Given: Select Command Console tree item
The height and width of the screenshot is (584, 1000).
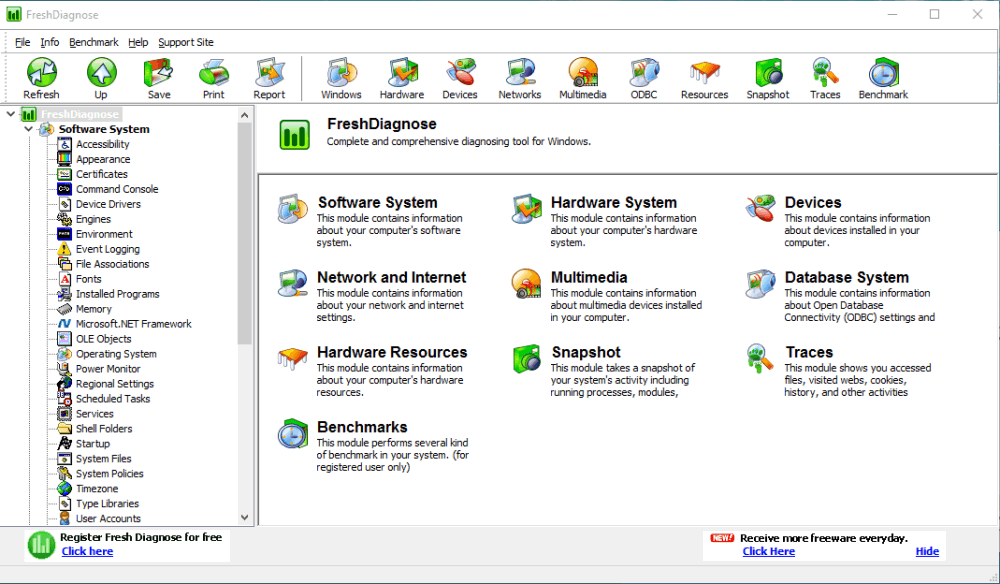Looking at the screenshot, I should click(117, 189).
